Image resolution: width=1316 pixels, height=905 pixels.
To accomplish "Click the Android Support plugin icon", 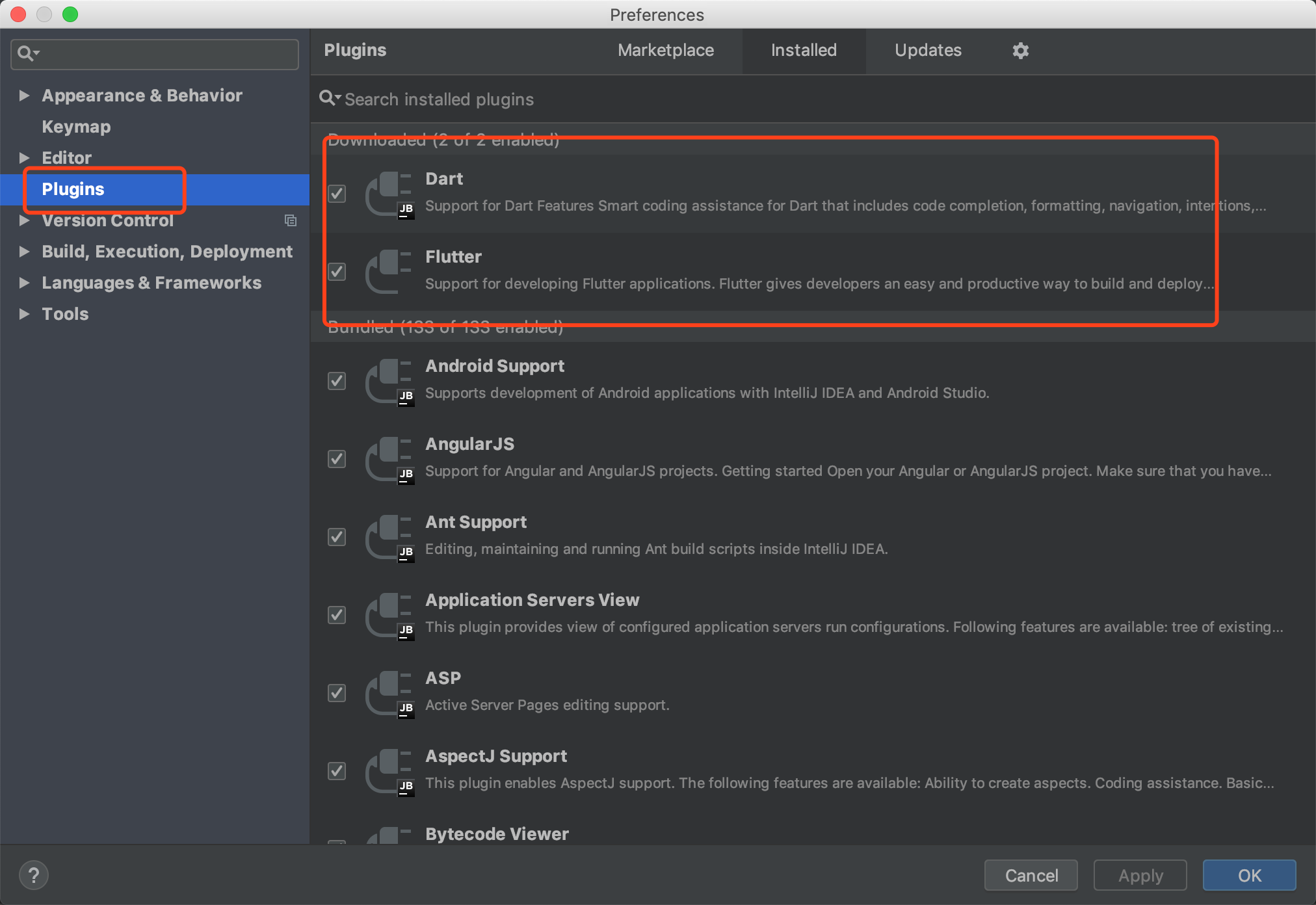I will tap(389, 382).
